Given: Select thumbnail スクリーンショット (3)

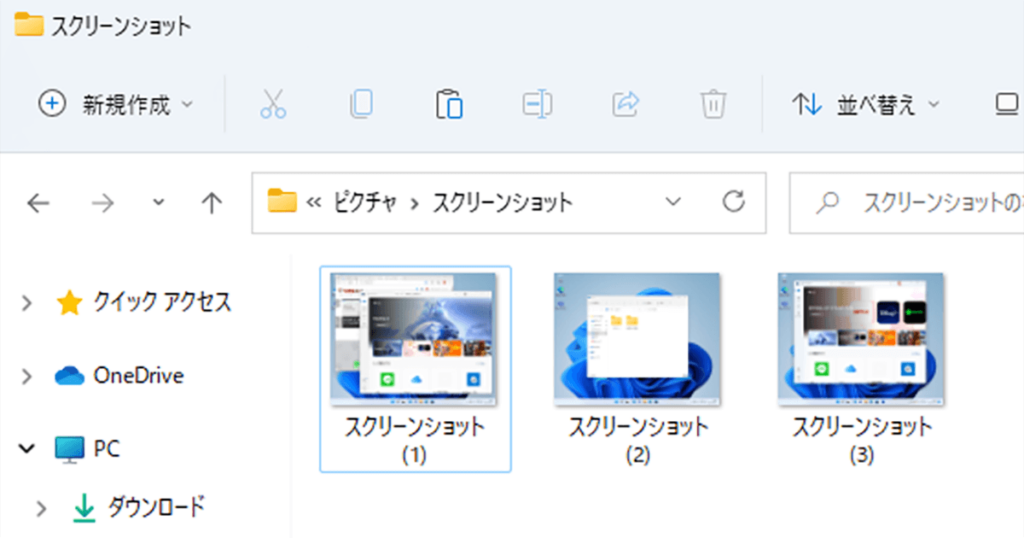Looking at the screenshot, I should click(861, 369).
